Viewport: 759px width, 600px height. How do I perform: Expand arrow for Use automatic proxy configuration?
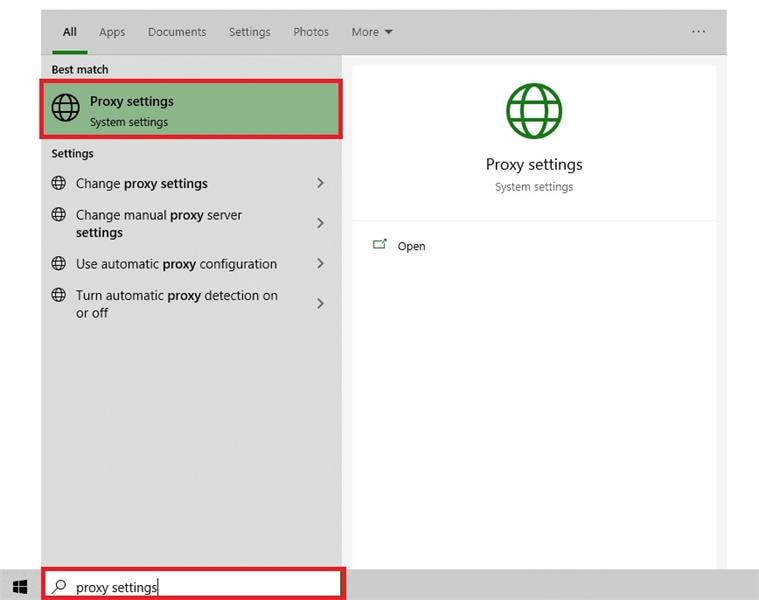320,264
